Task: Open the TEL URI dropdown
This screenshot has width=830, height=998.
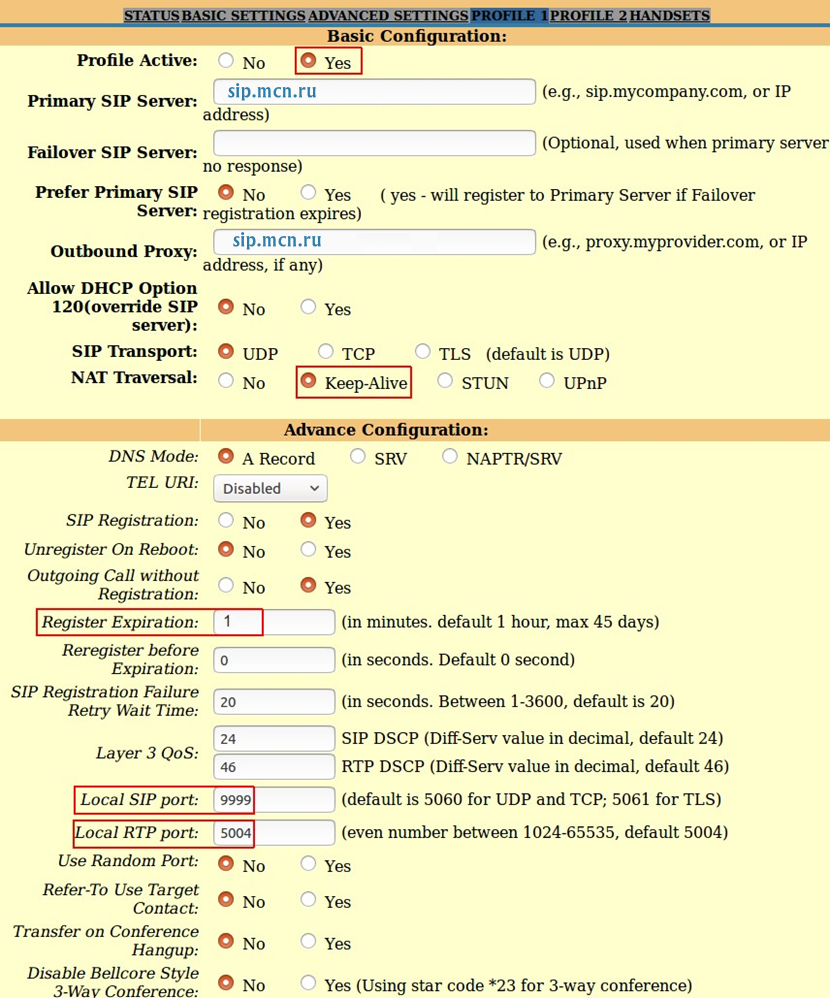Action: [x=271, y=488]
